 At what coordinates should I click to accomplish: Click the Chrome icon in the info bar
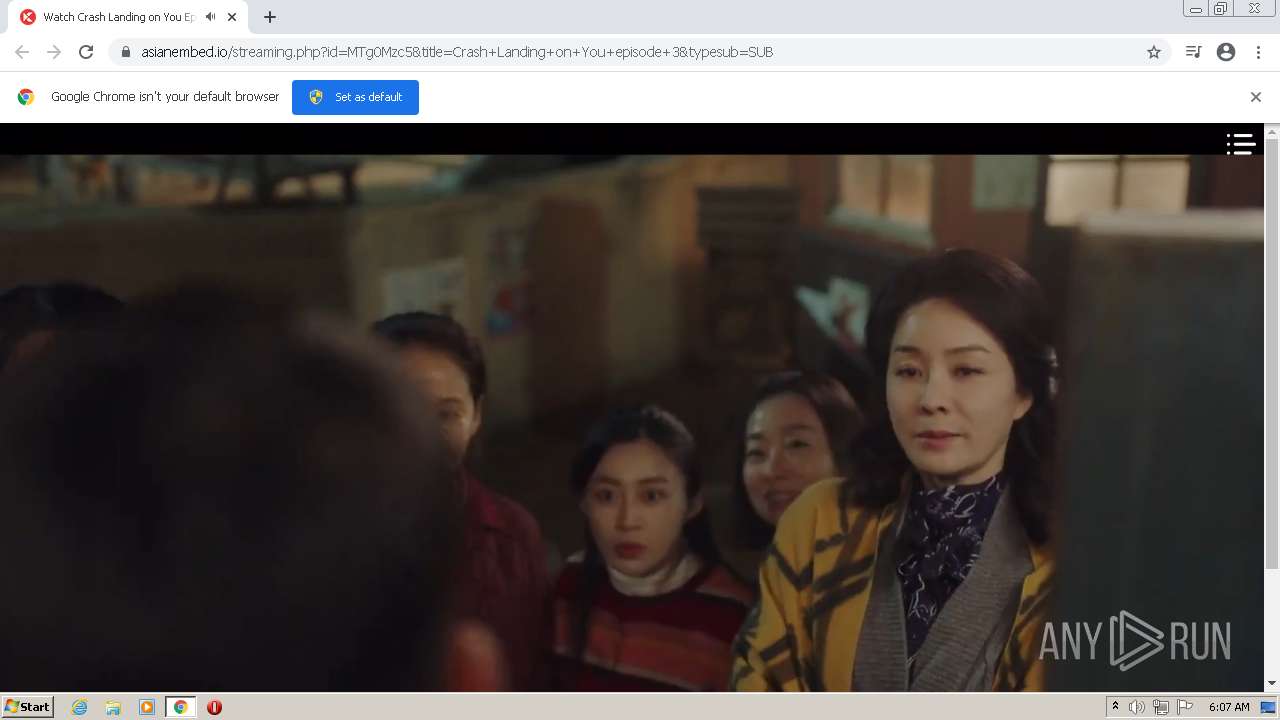[x=26, y=97]
